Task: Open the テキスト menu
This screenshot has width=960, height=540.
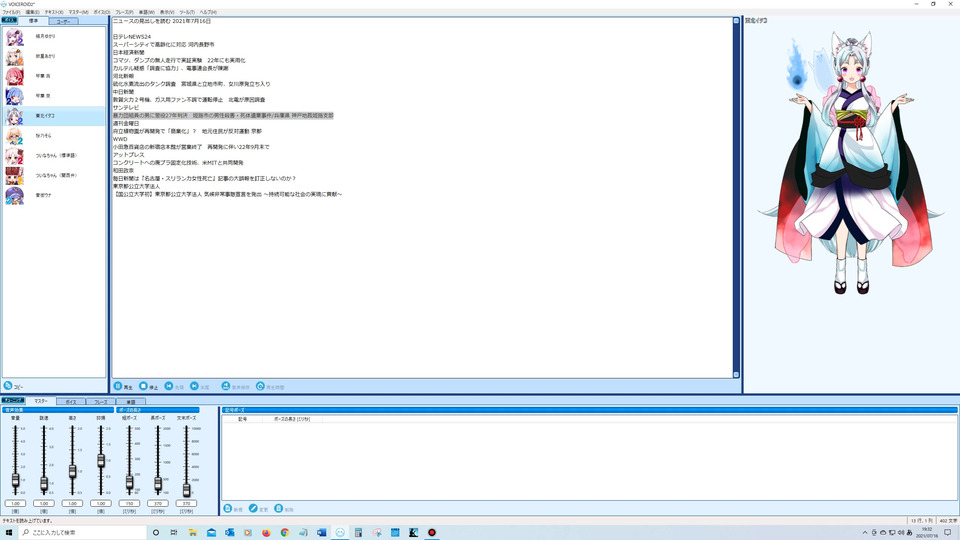Action: click(54, 12)
